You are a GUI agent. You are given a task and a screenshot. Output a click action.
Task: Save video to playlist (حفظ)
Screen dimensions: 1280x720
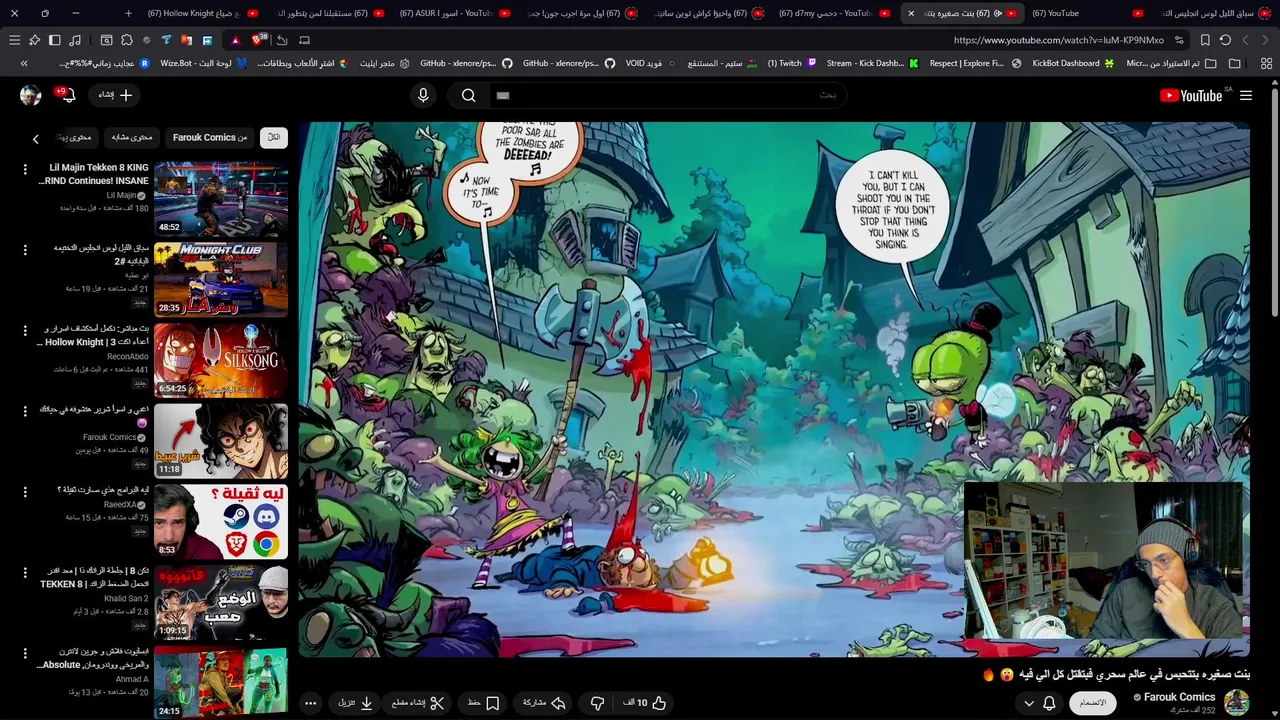point(483,703)
